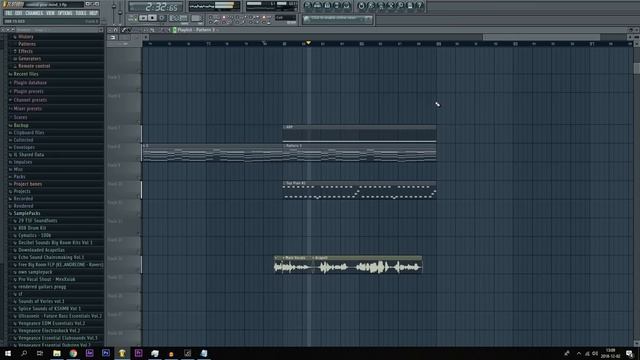Expand Channel presets folder
640x360 pixels.
[30, 100]
